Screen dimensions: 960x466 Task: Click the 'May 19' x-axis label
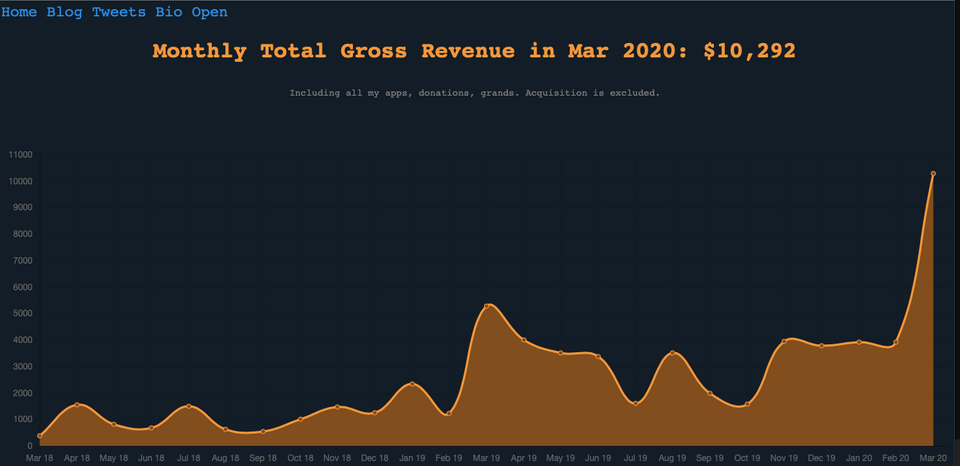point(561,457)
